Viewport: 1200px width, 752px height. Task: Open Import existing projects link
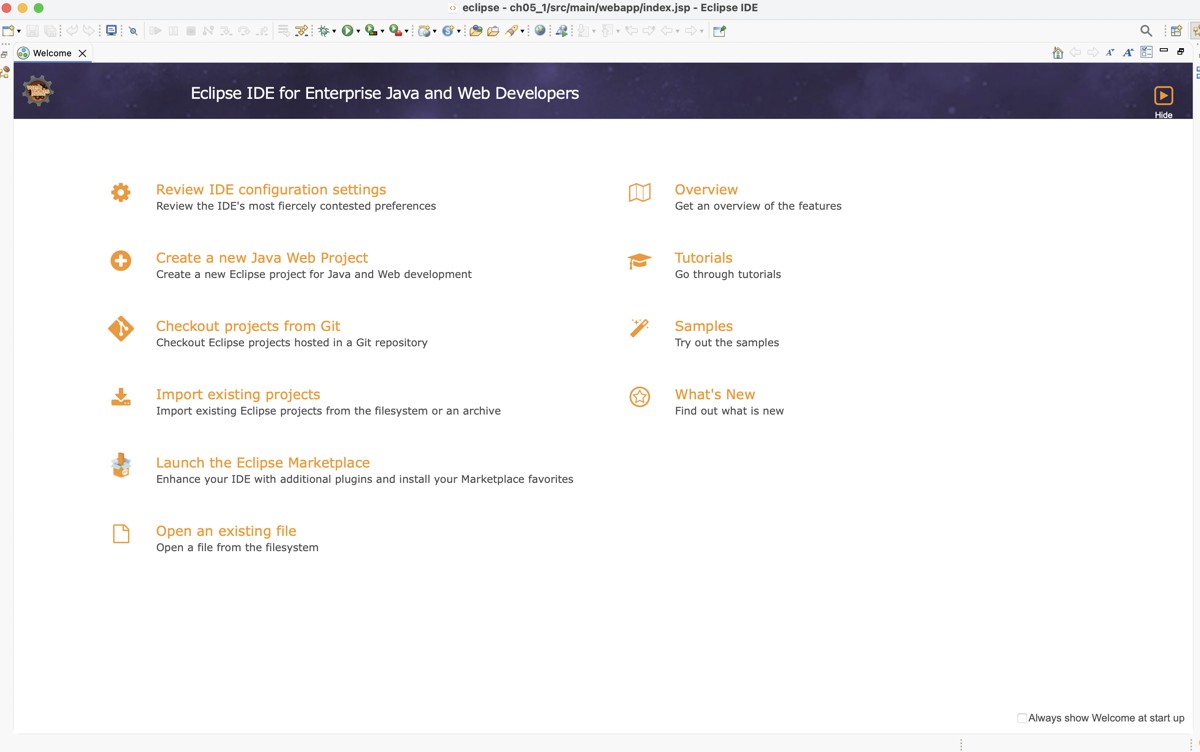(238, 394)
